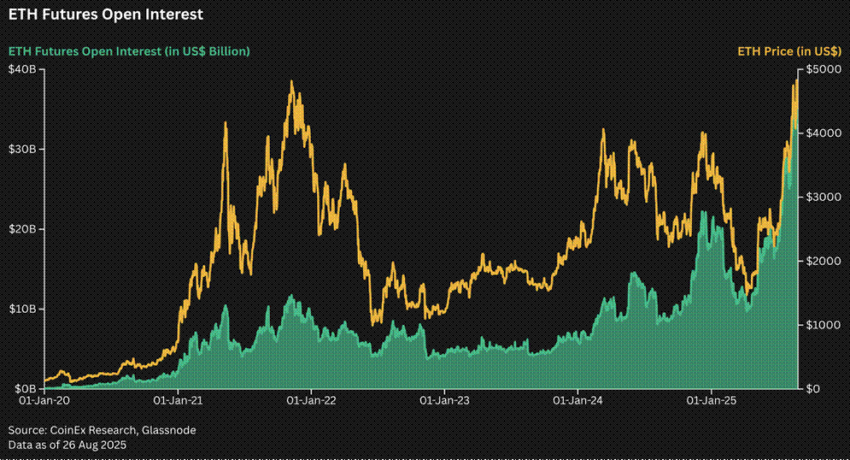Click the $40B left axis label
Viewport: 850px width, 460px height.
(x=22, y=69)
